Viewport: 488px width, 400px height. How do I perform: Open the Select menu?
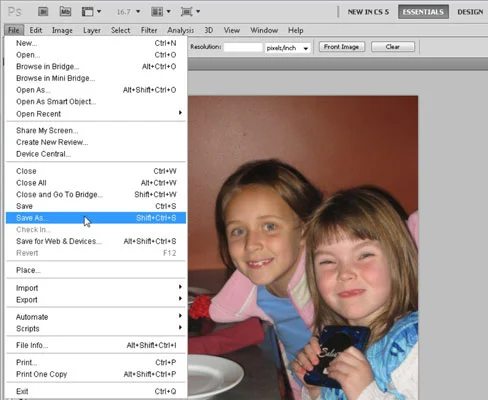pyautogui.click(x=120, y=30)
